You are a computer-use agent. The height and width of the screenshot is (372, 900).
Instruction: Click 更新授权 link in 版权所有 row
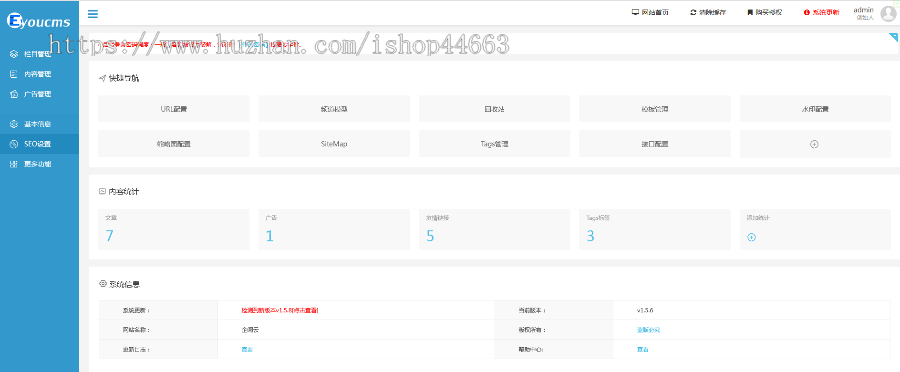(x=649, y=330)
